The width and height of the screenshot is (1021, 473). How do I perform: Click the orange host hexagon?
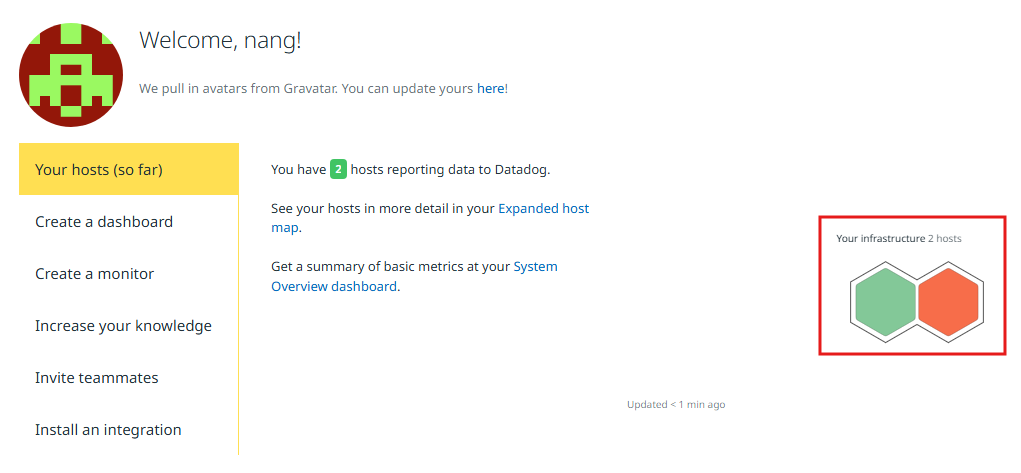coord(948,302)
